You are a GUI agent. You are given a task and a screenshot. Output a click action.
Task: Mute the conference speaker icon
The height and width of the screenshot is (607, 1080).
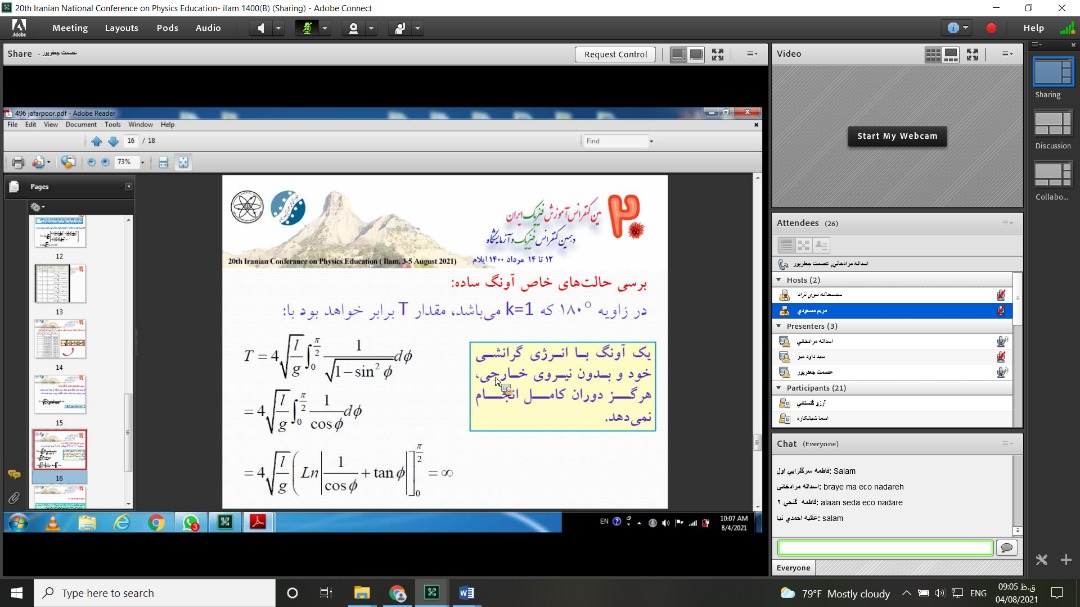click(x=262, y=28)
